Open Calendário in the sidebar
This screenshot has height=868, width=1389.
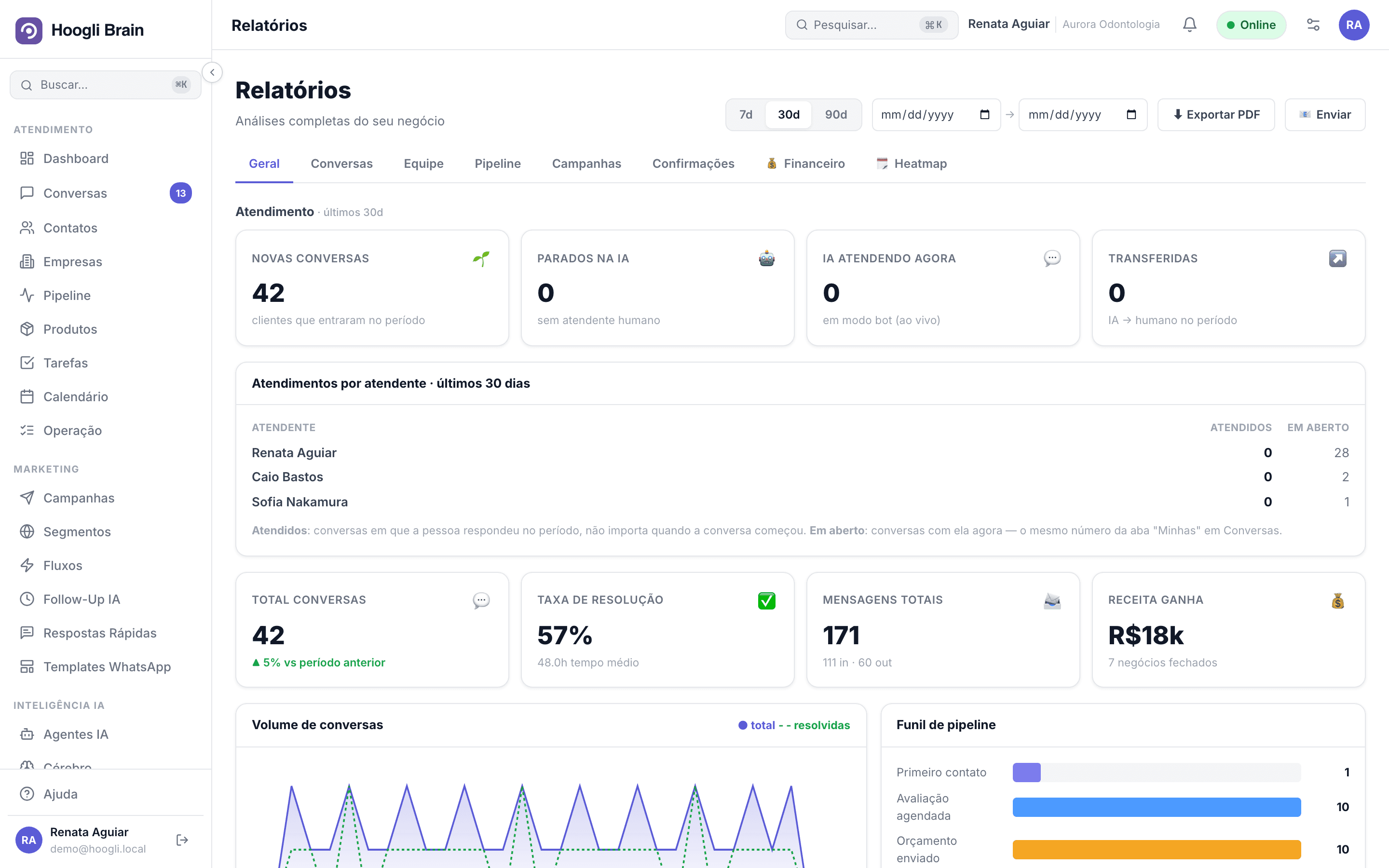pos(106,397)
